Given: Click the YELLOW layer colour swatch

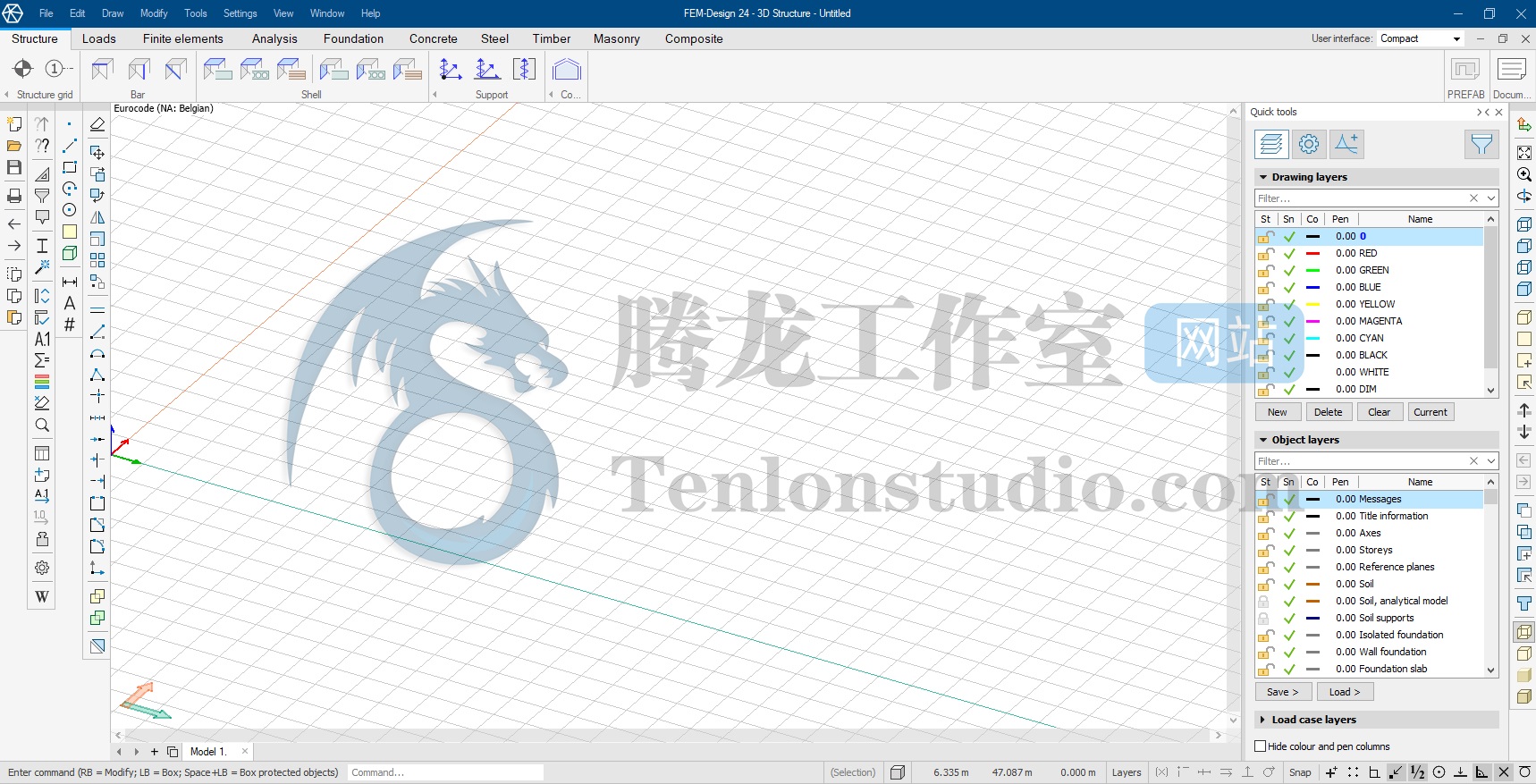Looking at the screenshot, I should click(x=1312, y=305).
